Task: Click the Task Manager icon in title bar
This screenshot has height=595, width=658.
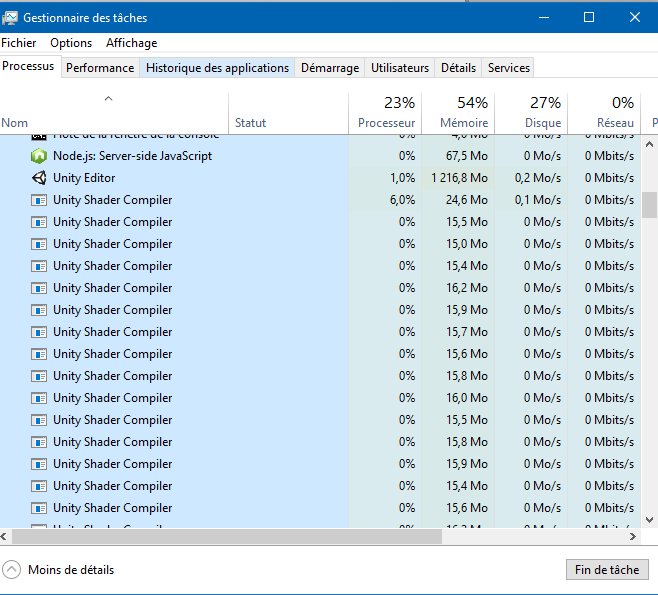Action: point(10,18)
